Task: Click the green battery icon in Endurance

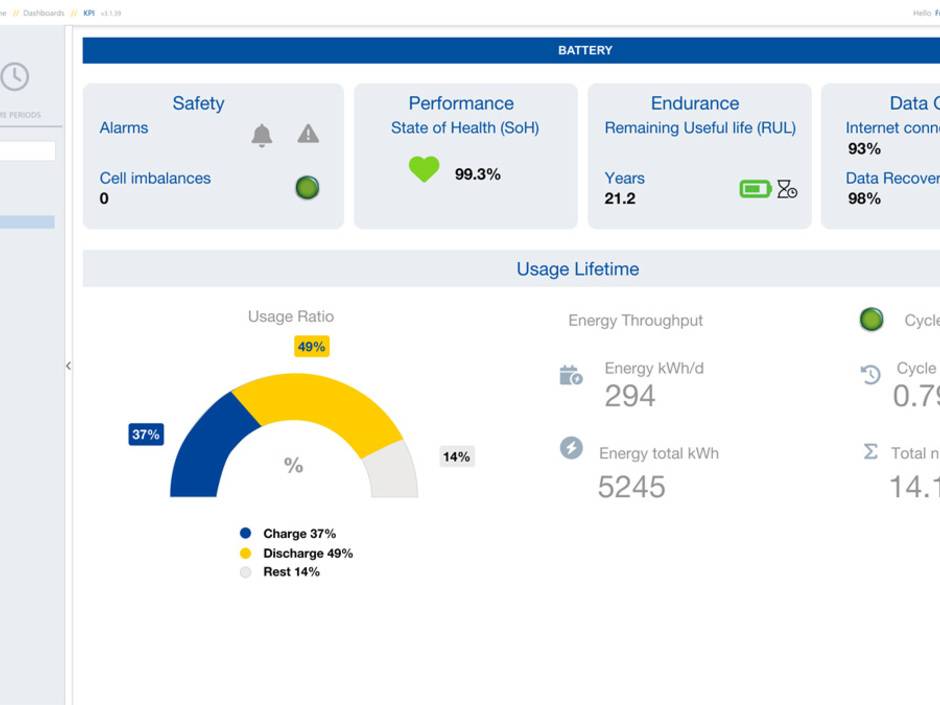Action: (x=755, y=188)
